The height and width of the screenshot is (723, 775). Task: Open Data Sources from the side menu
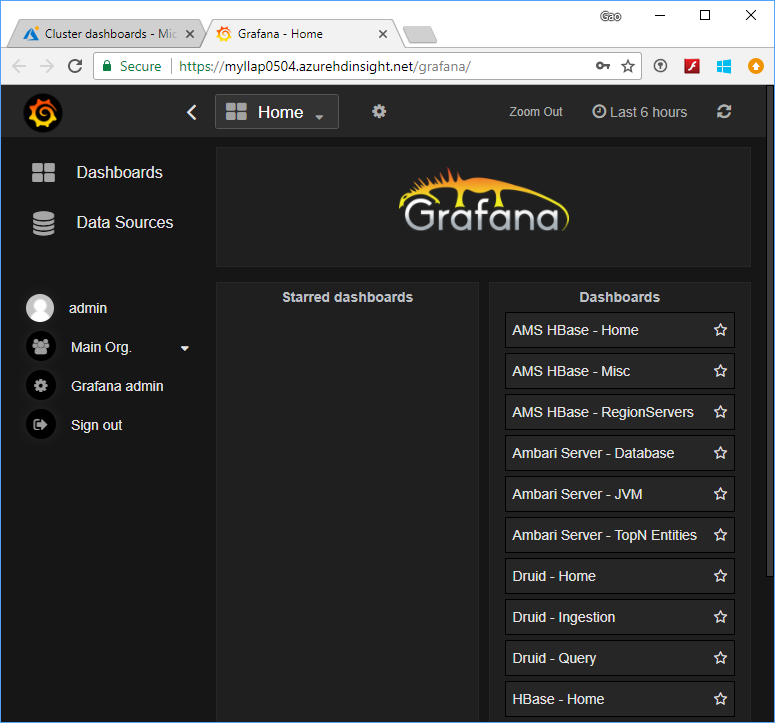pos(125,222)
